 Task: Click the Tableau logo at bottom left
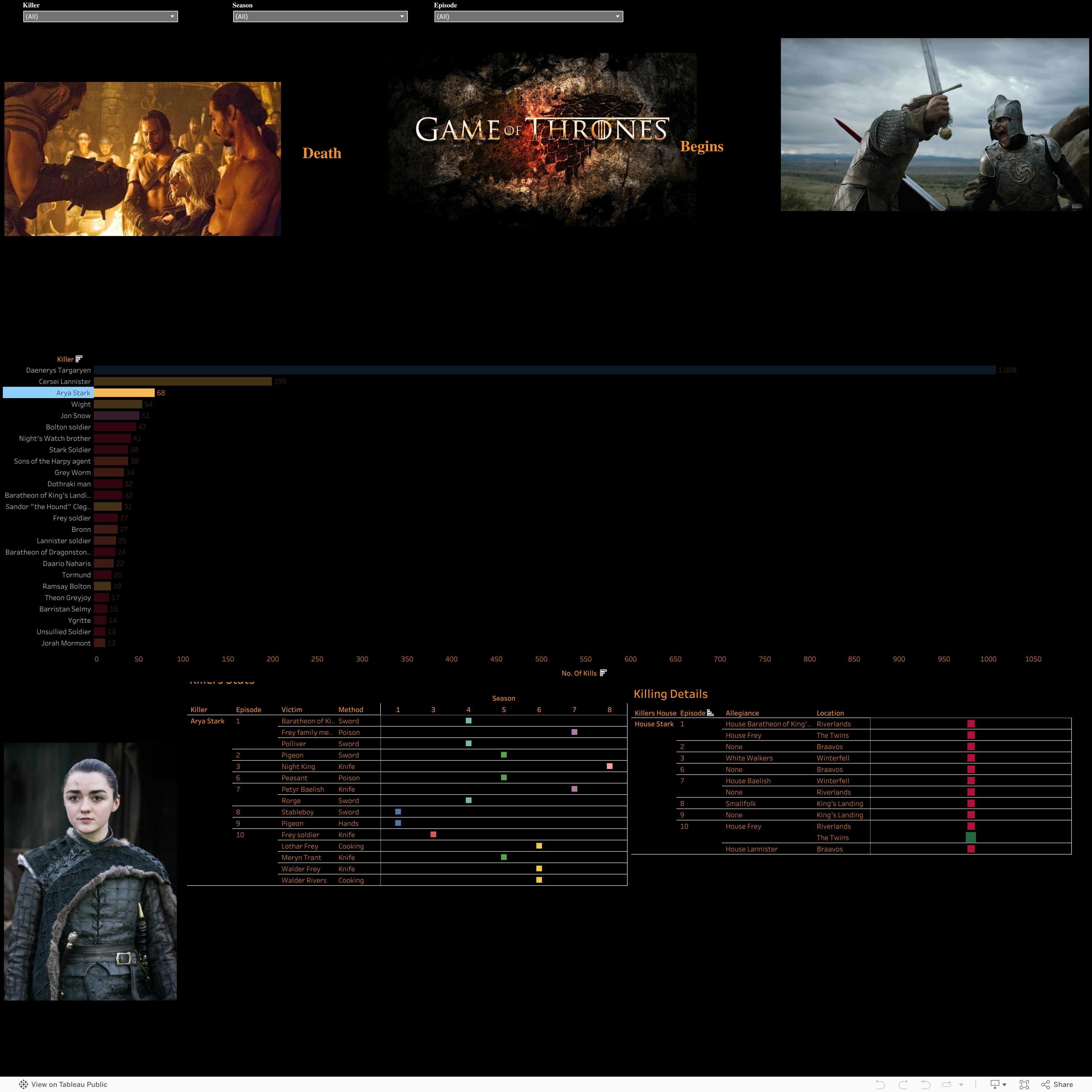pyautogui.click(x=23, y=1084)
